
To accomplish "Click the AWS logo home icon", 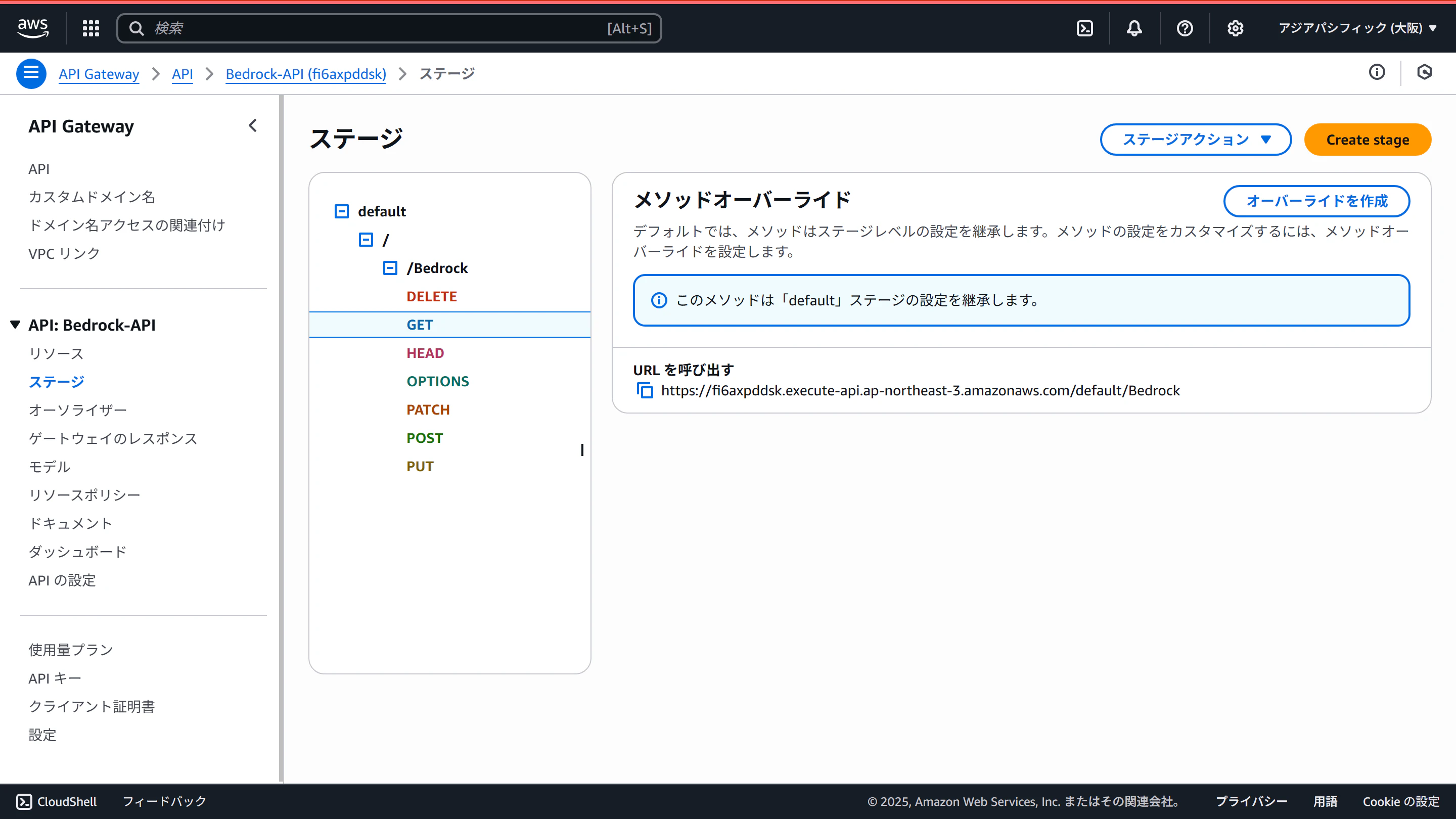I will click(x=33, y=28).
